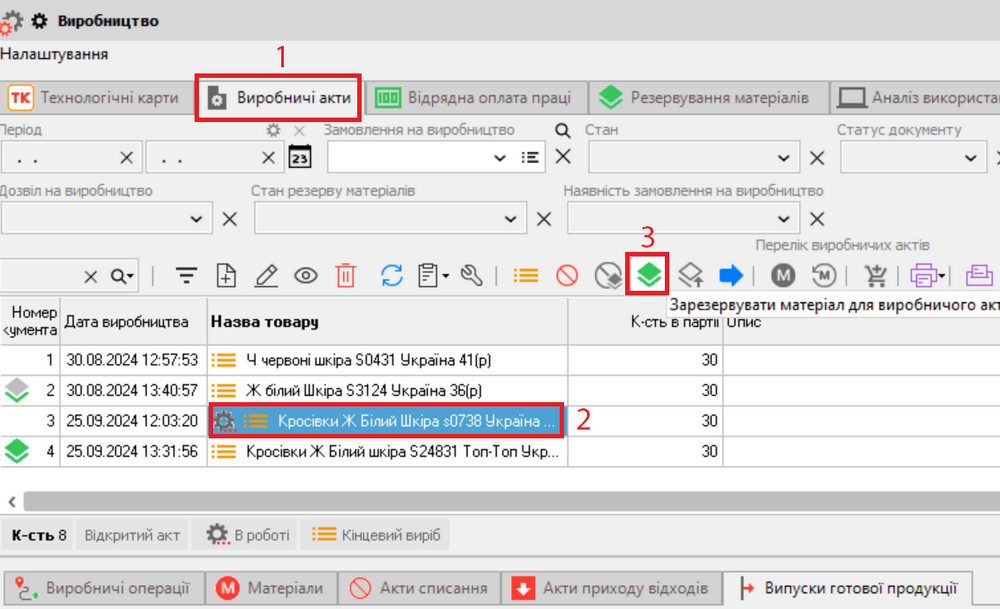Click the eye view icon in toolbar

tap(305, 276)
